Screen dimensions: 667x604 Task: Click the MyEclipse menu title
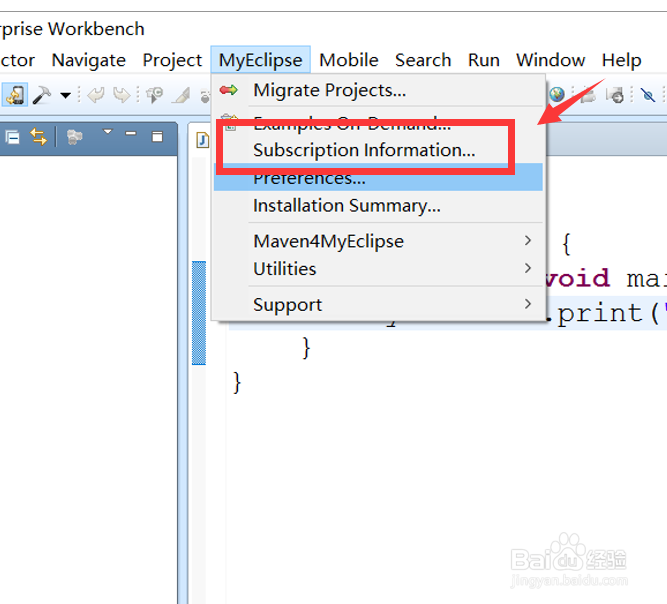(260, 60)
